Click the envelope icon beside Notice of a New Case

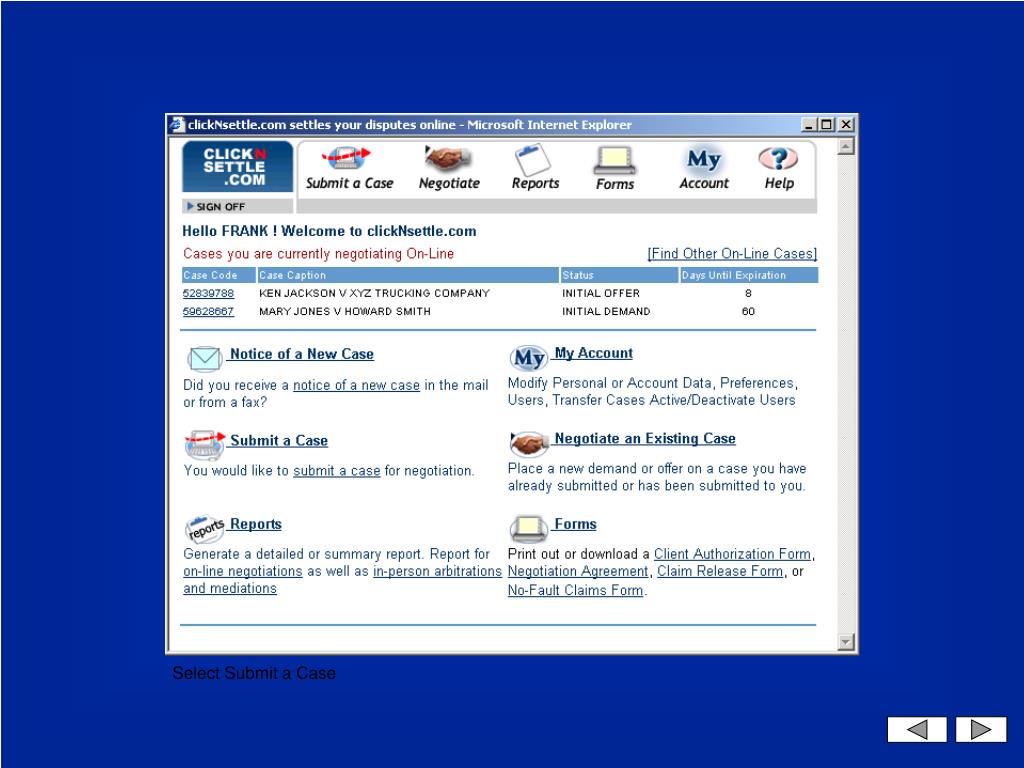click(204, 358)
